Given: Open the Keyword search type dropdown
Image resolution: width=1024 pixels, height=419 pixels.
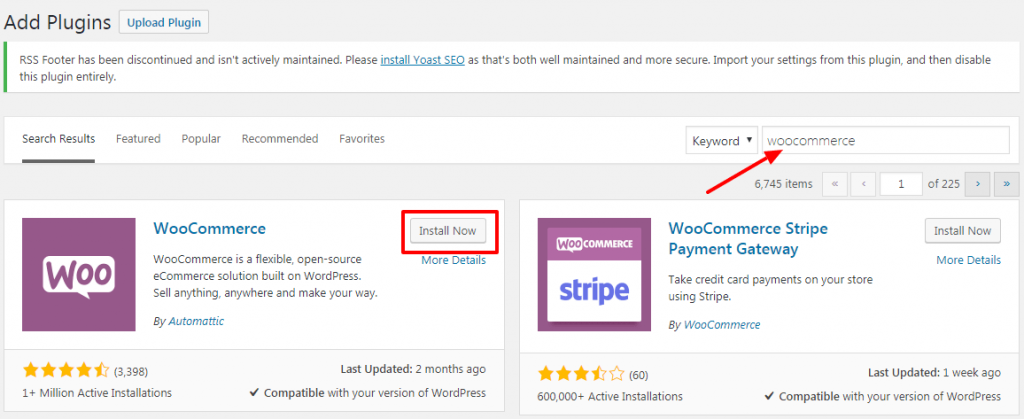Looking at the screenshot, I should pyautogui.click(x=722, y=140).
